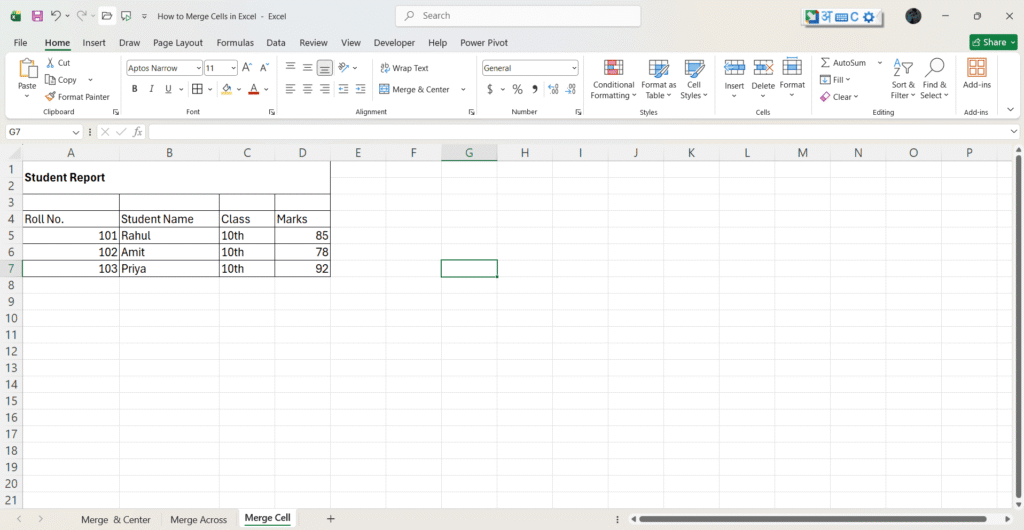The height and width of the screenshot is (530, 1024).
Task: Toggle Underline formatting
Action: pyautogui.click(x=168, y=89)
